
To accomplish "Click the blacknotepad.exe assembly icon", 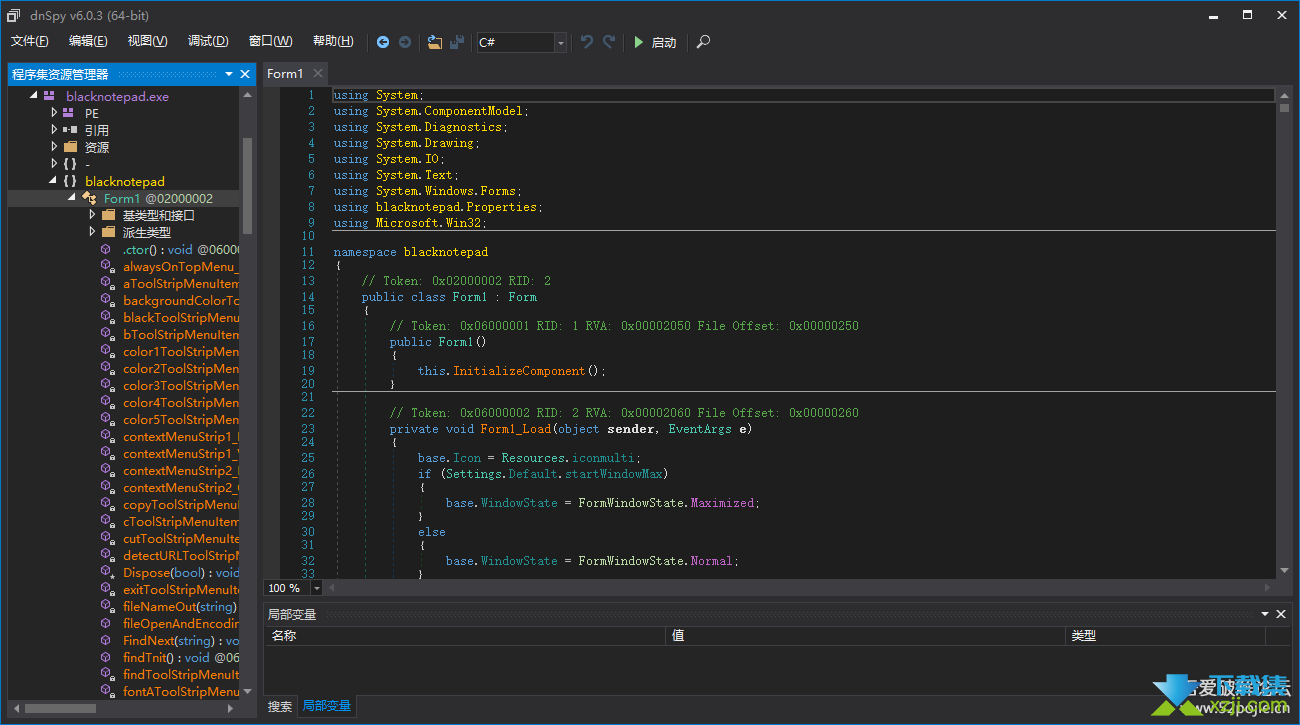I will 49,96.
